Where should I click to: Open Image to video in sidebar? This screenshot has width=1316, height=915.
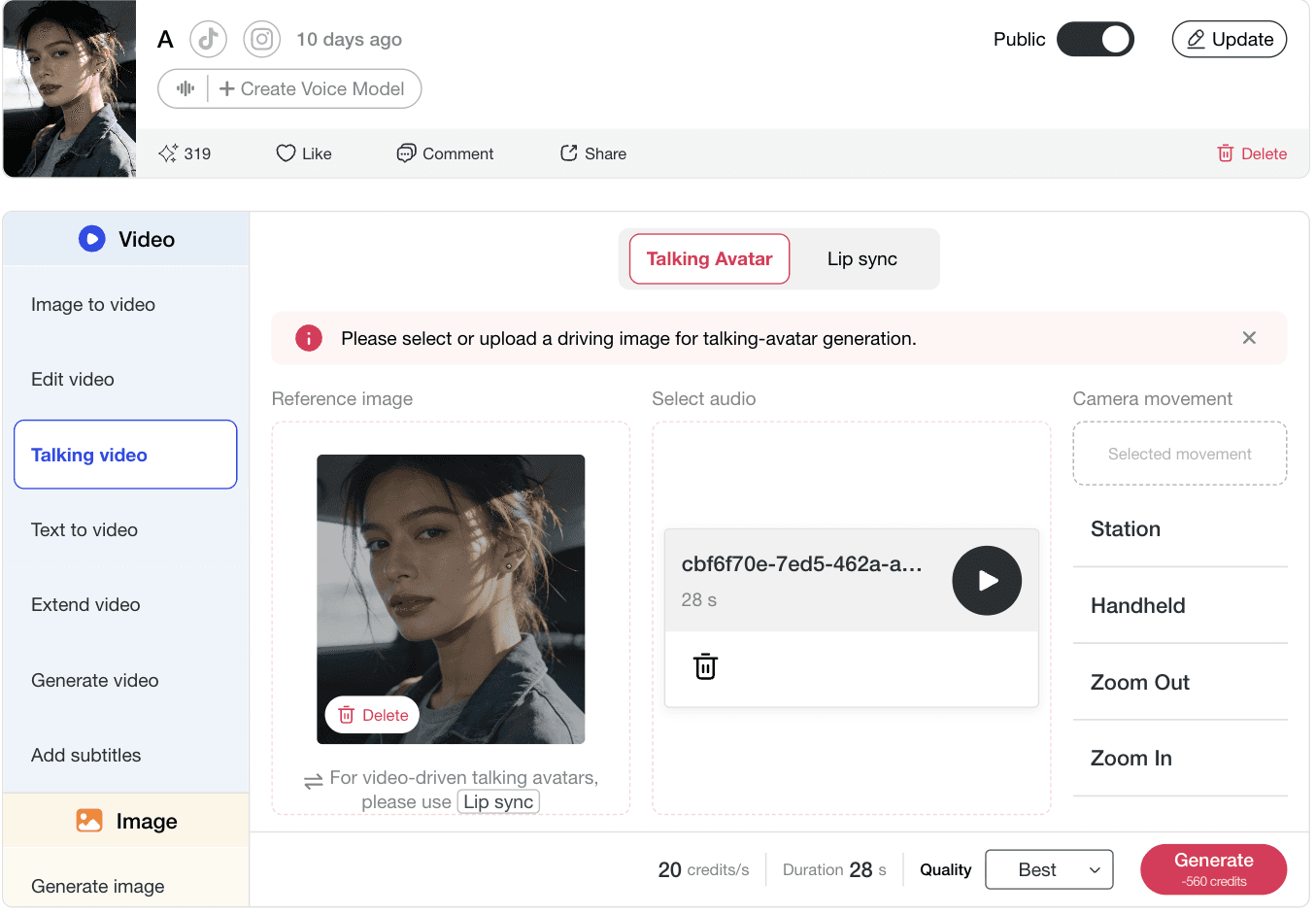pyautogui.click(x=125, y=305)
